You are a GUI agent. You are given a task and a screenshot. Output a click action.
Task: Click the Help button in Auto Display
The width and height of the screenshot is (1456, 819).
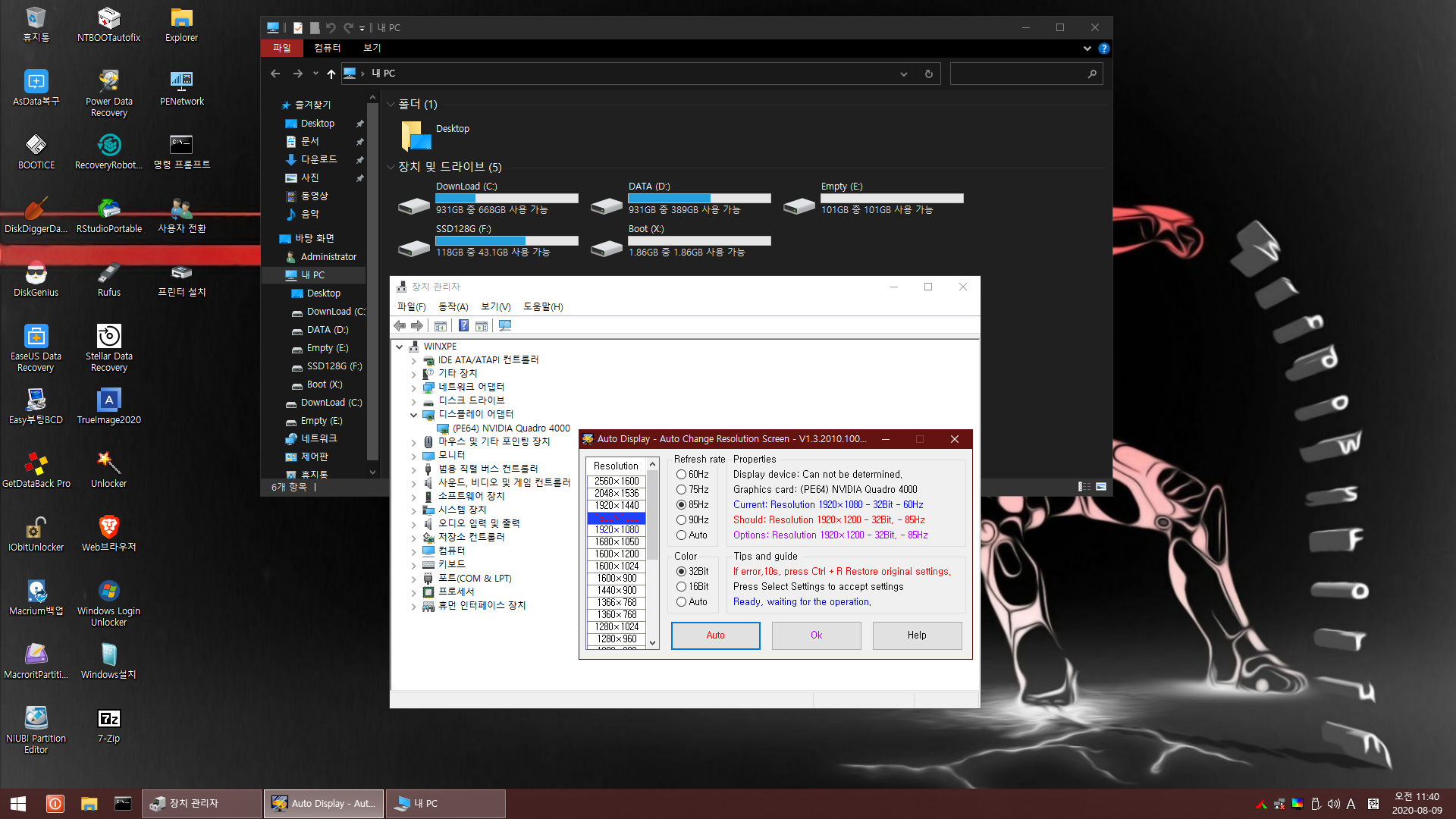(x=917, y=635)
